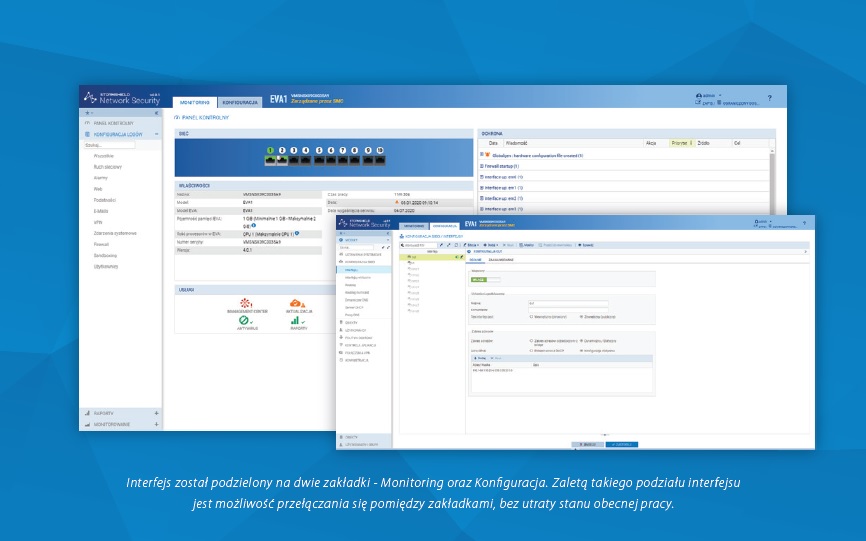Open admin dropdown arrow in back window
Image resolution: width=866 pixels, height=541 pixels.
(x=720, y=96)
